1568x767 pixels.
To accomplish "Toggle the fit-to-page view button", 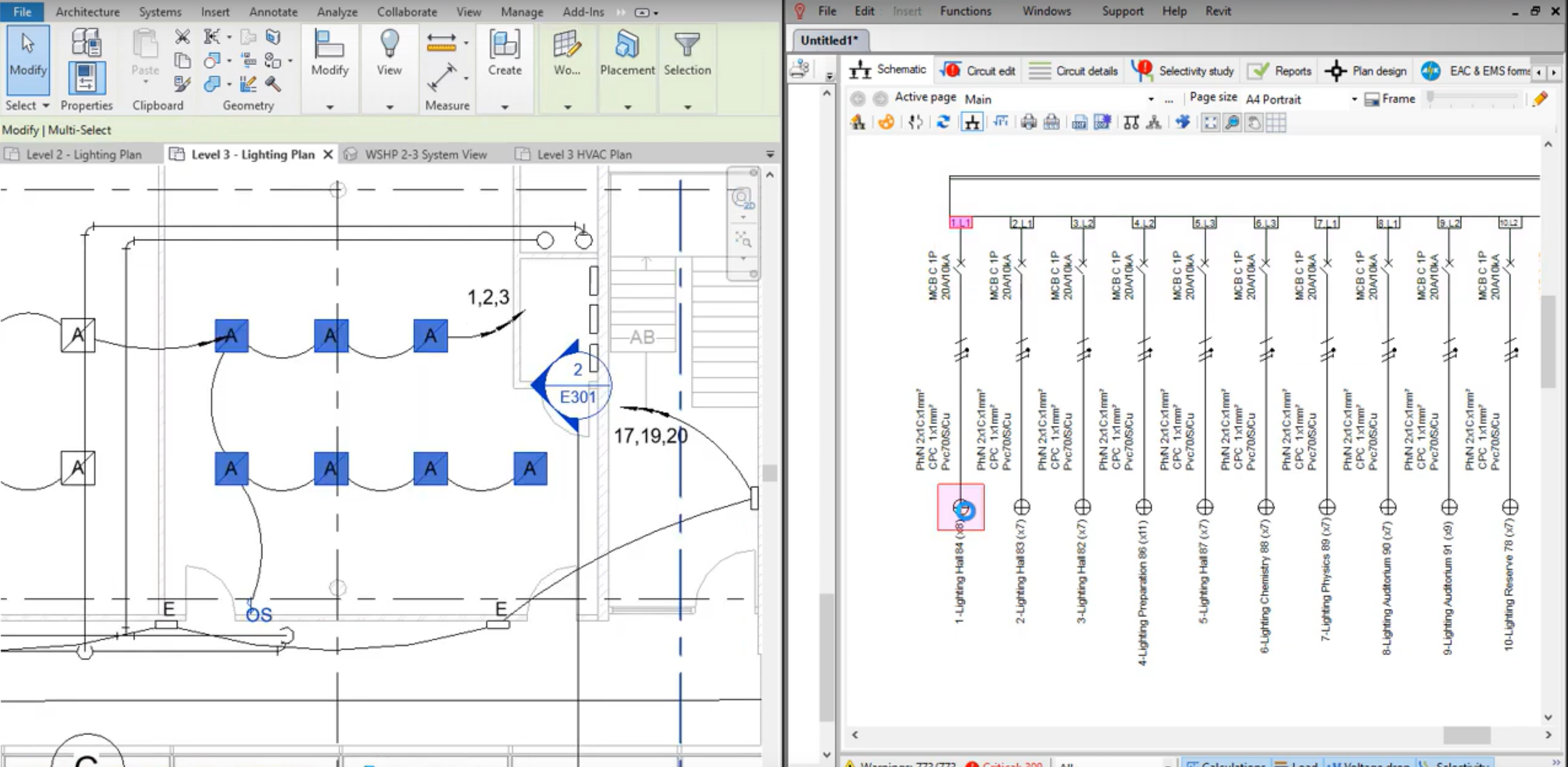I will (x=1210, y=123).
